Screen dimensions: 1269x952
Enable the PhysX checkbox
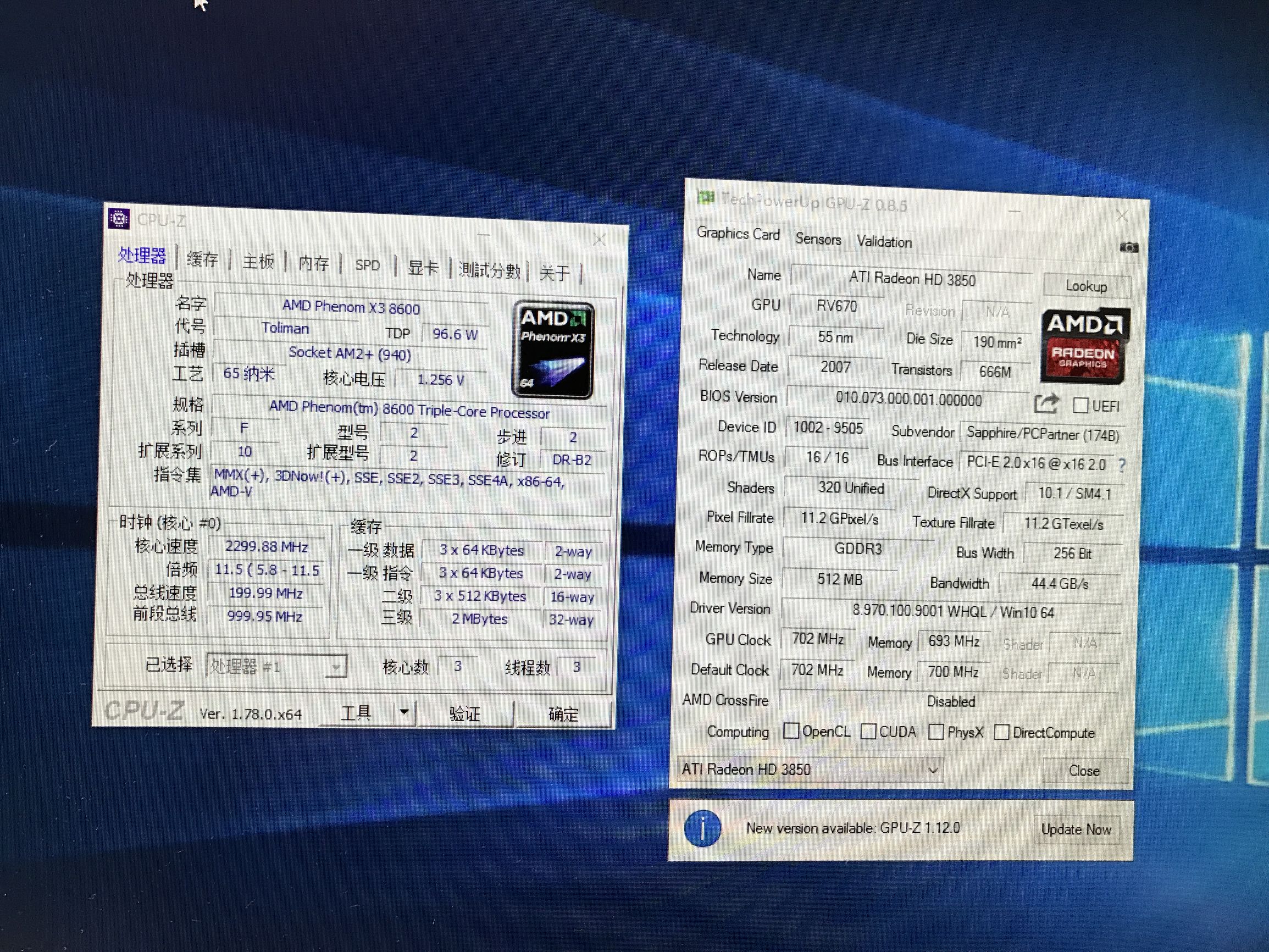tap(936, 732)
